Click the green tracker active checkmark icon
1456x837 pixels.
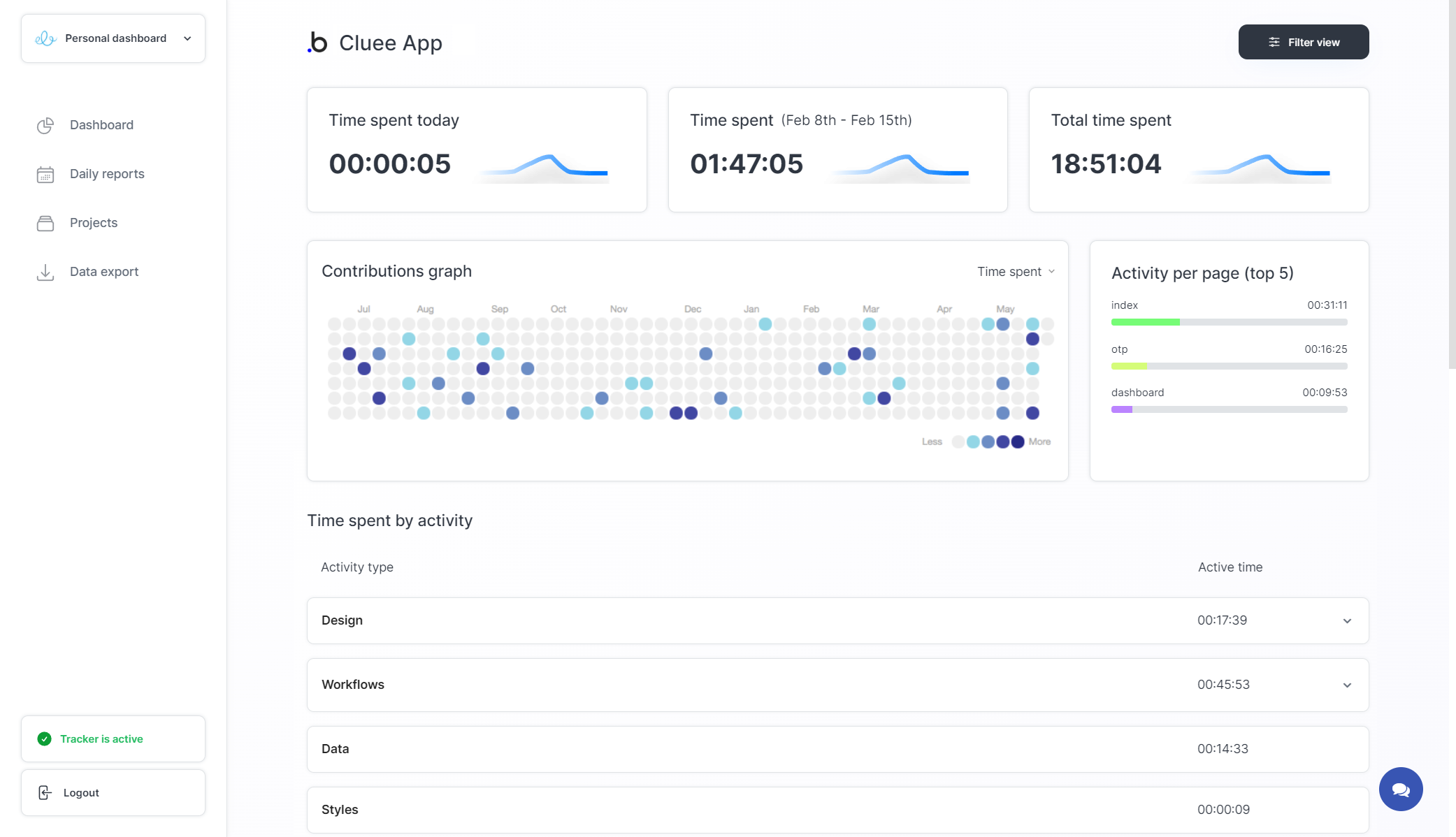[44, 738]
